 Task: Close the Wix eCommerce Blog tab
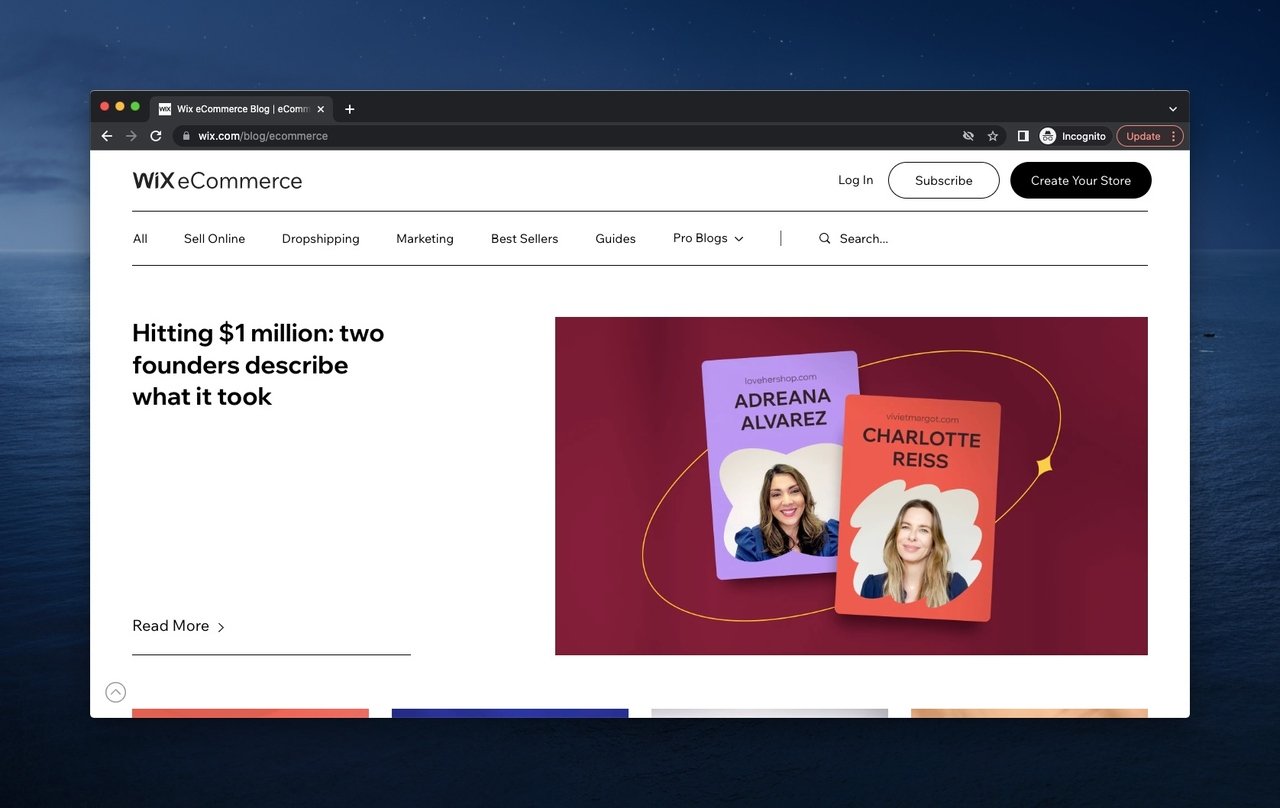click(320, 109)
